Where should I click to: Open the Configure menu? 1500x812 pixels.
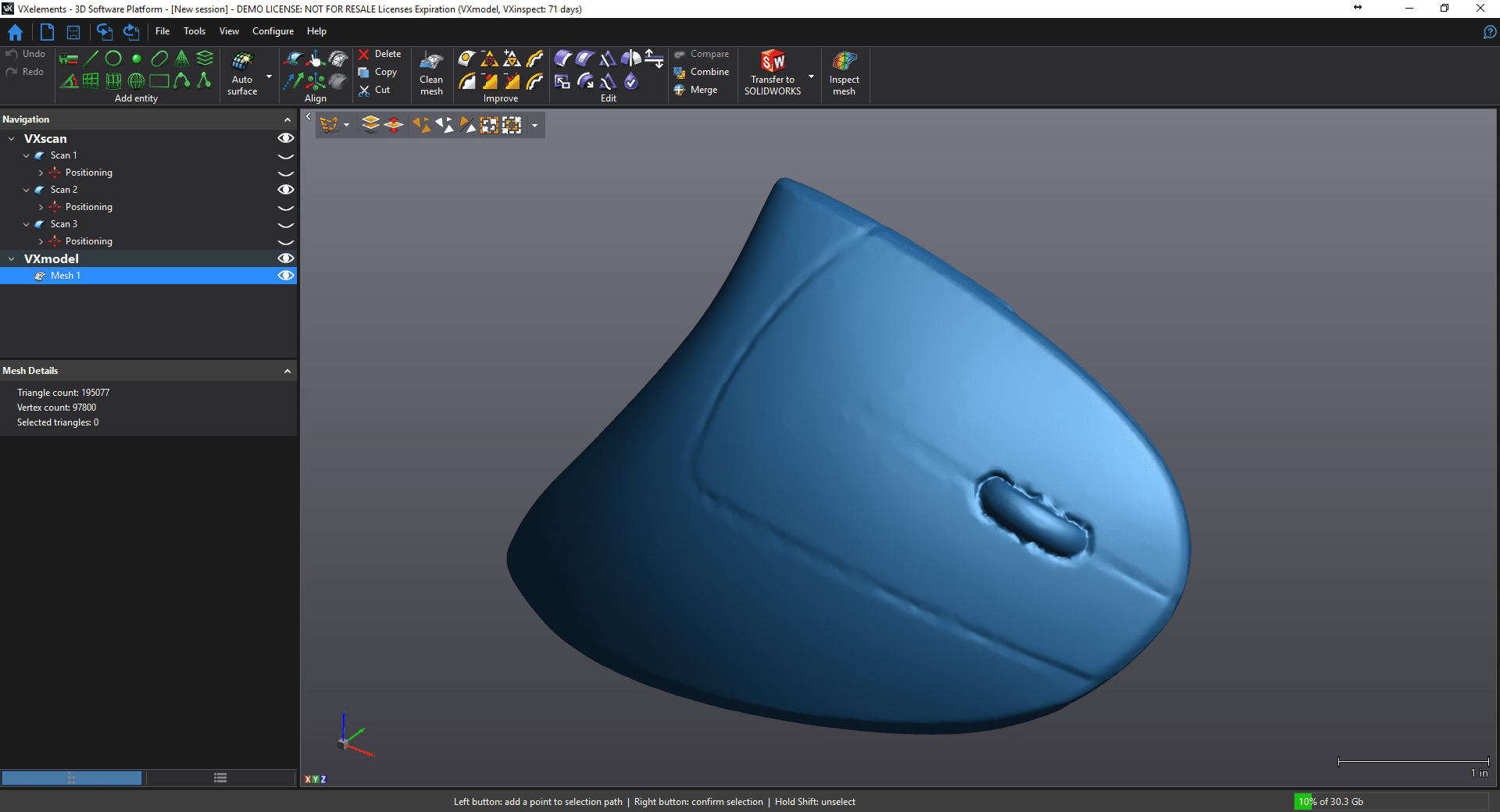273,31
